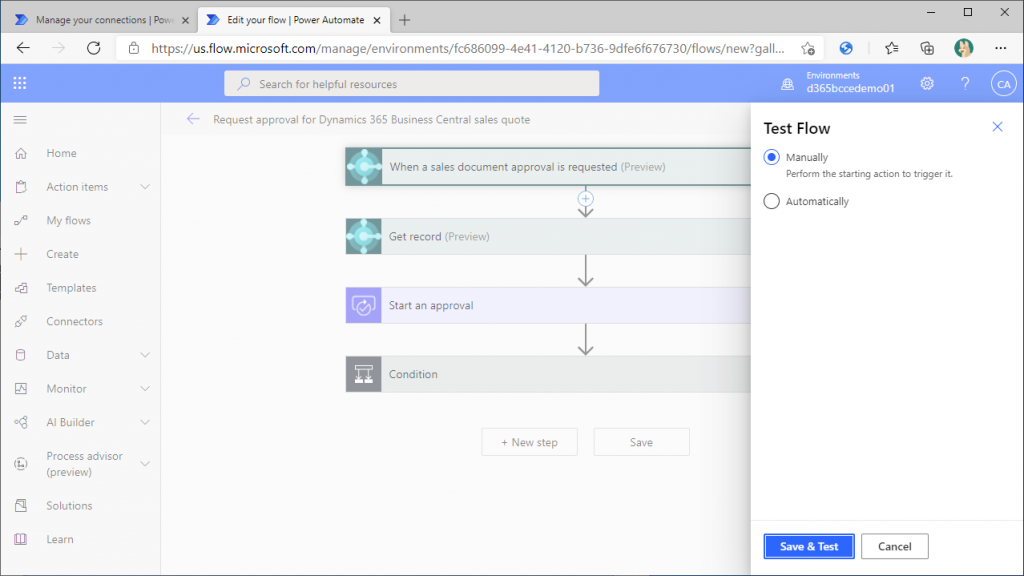Click the Action items clipboard icon
1024x576 pixels.
pos(21,187)
